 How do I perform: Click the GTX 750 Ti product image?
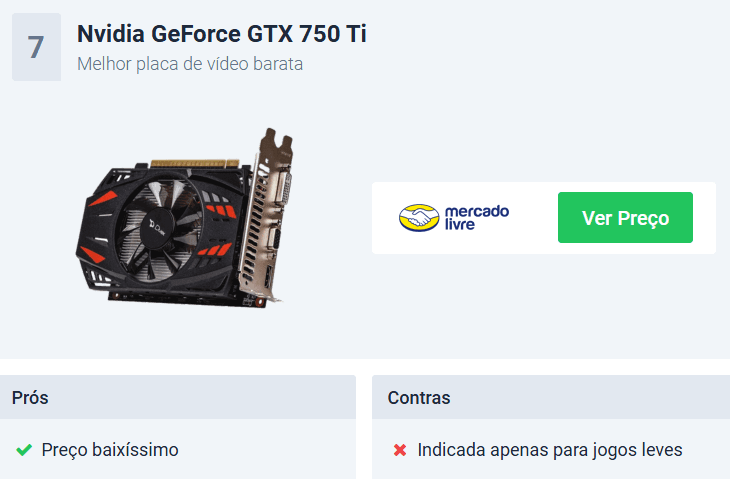pyautogui.click(x=185, y=217)
